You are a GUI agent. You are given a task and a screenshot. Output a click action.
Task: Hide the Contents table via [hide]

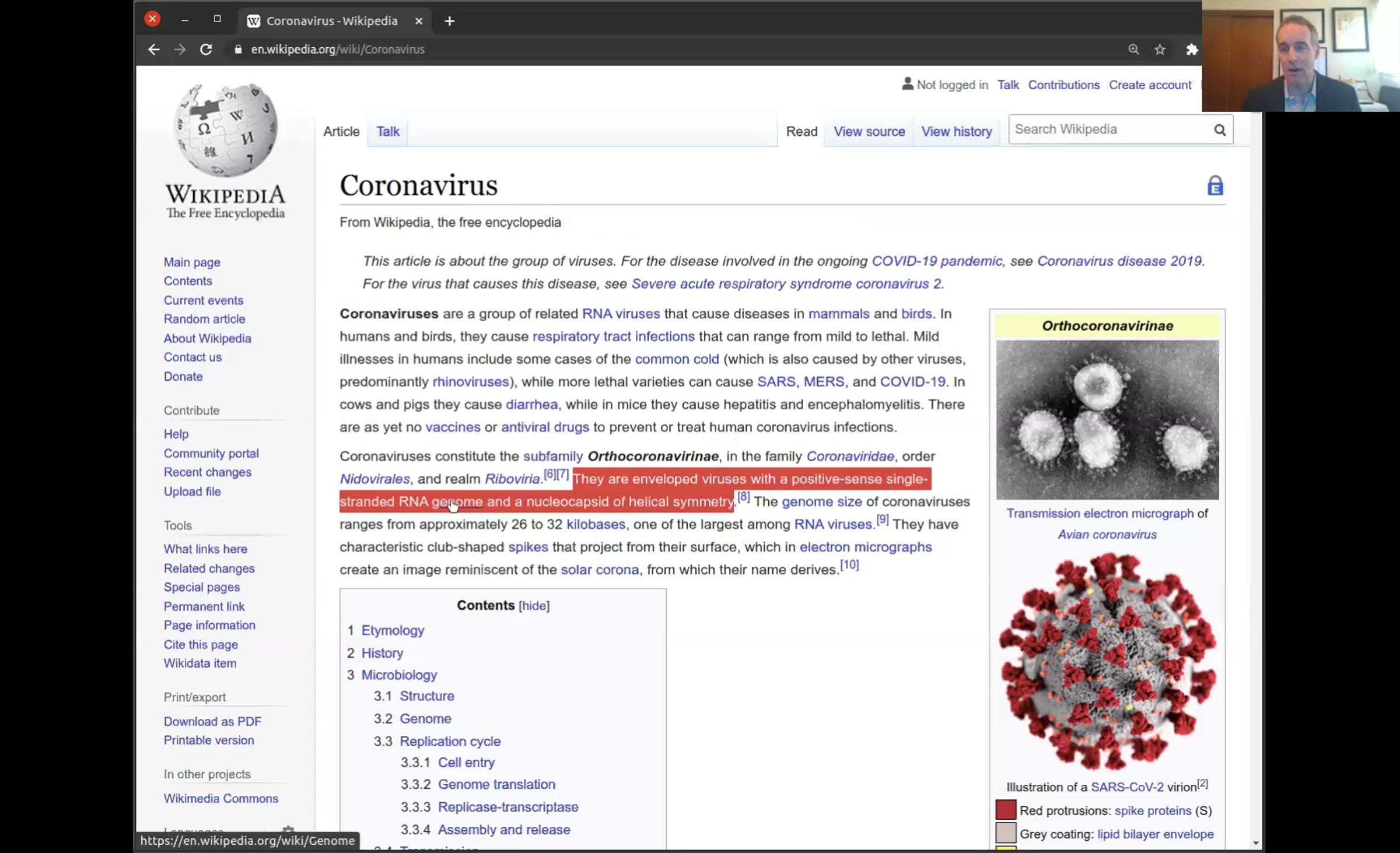tap(534, 606)
